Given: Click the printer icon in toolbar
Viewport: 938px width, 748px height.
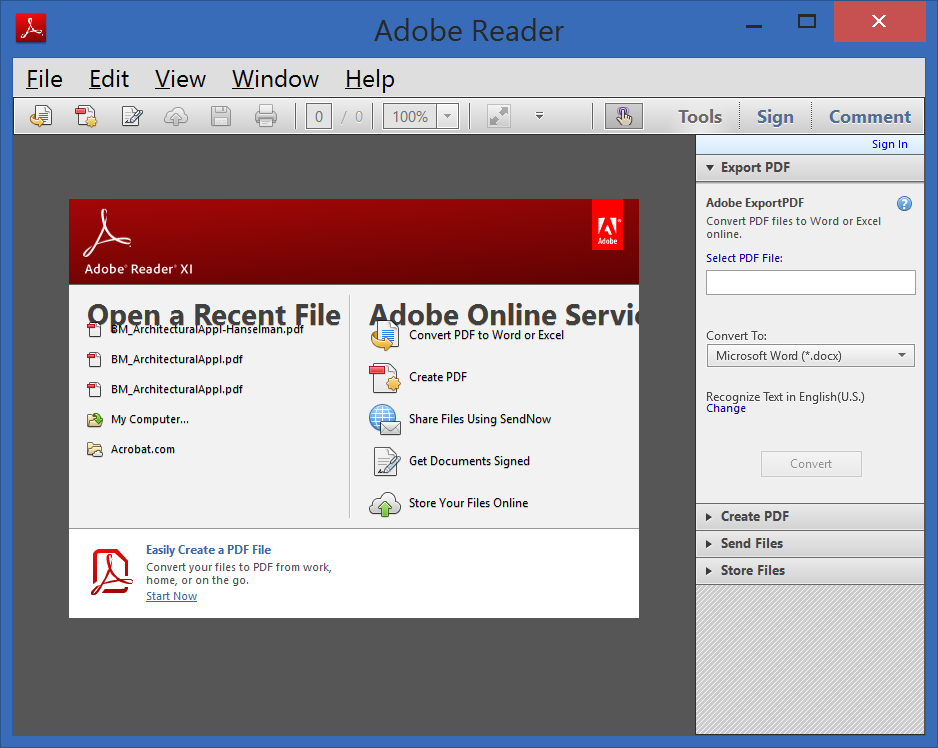Looking at the screenshot, I should (x=265, y=117).
